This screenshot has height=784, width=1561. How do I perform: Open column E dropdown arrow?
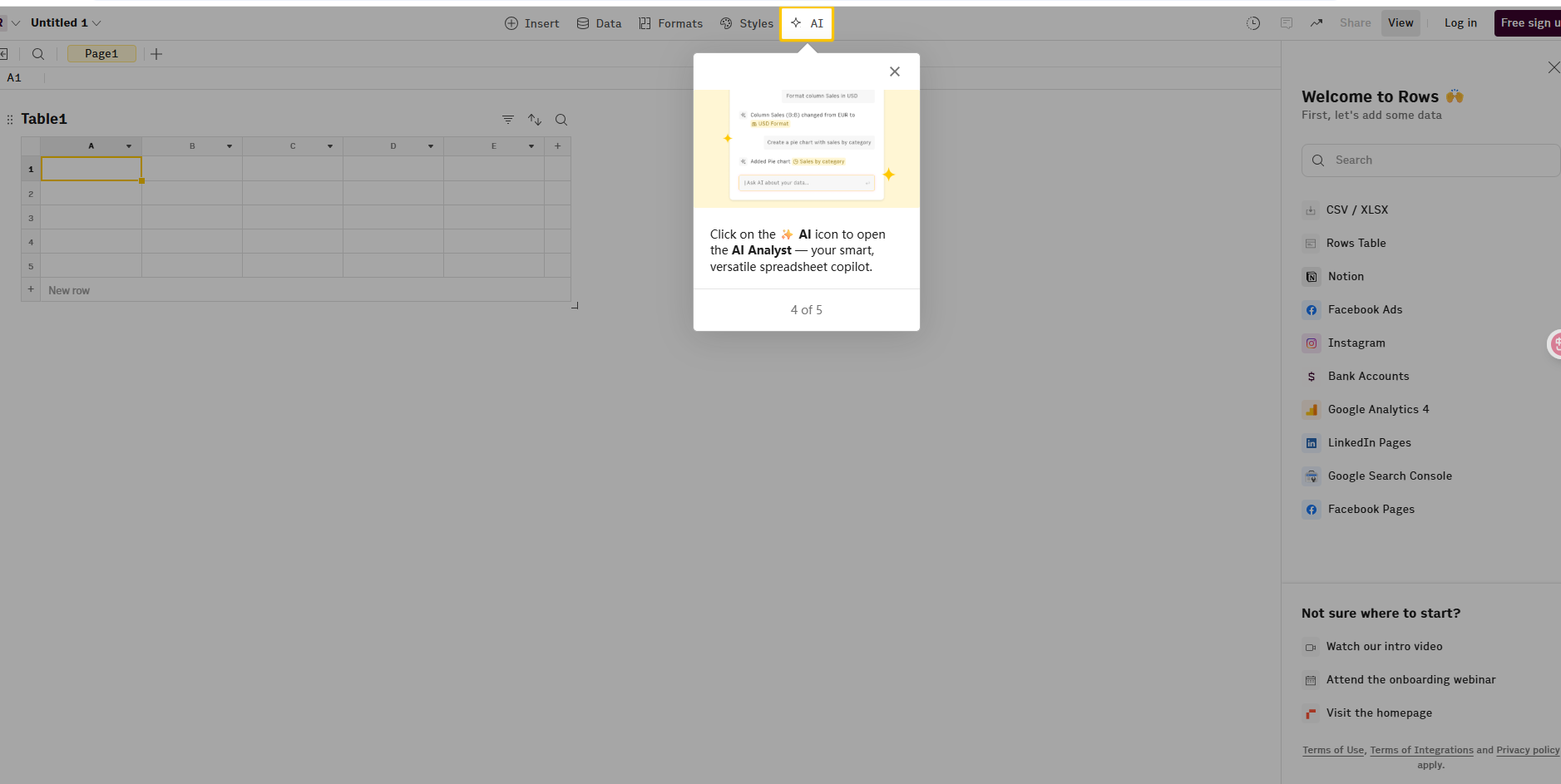[x=531, y=146]
